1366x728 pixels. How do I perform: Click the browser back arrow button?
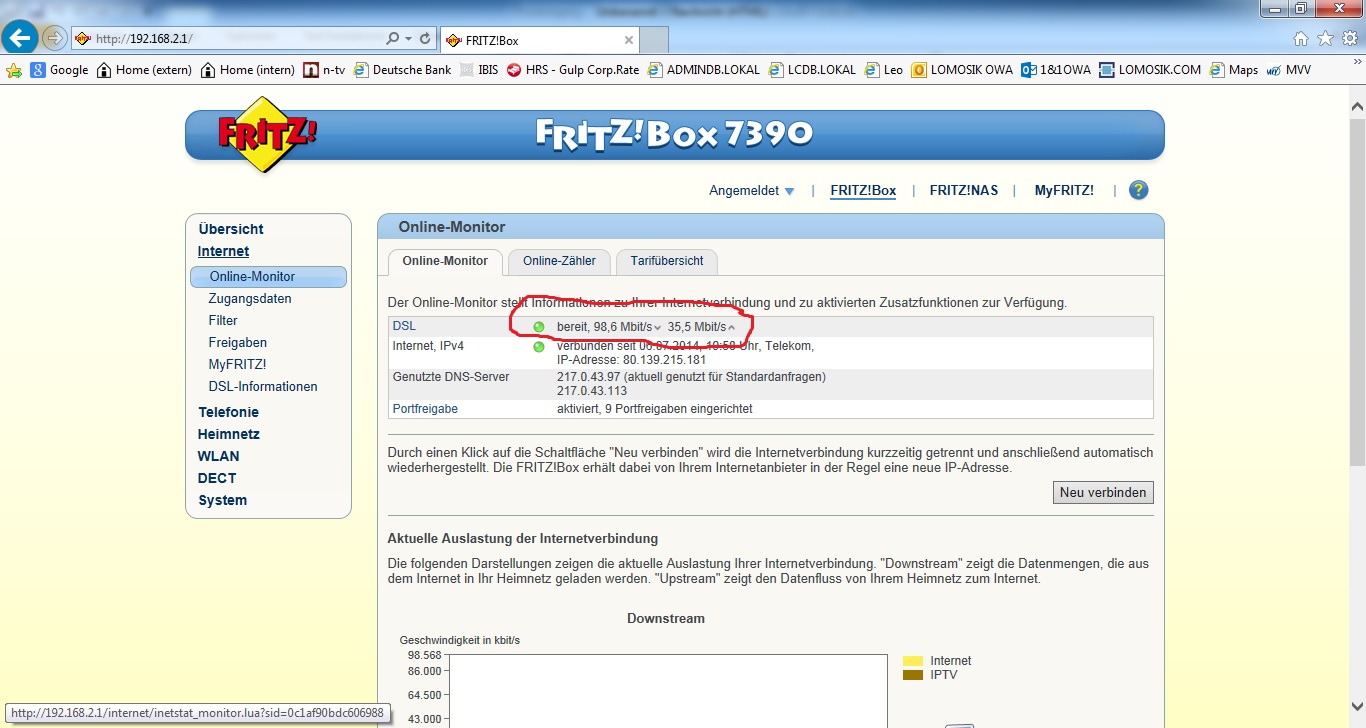pos(21,38)
